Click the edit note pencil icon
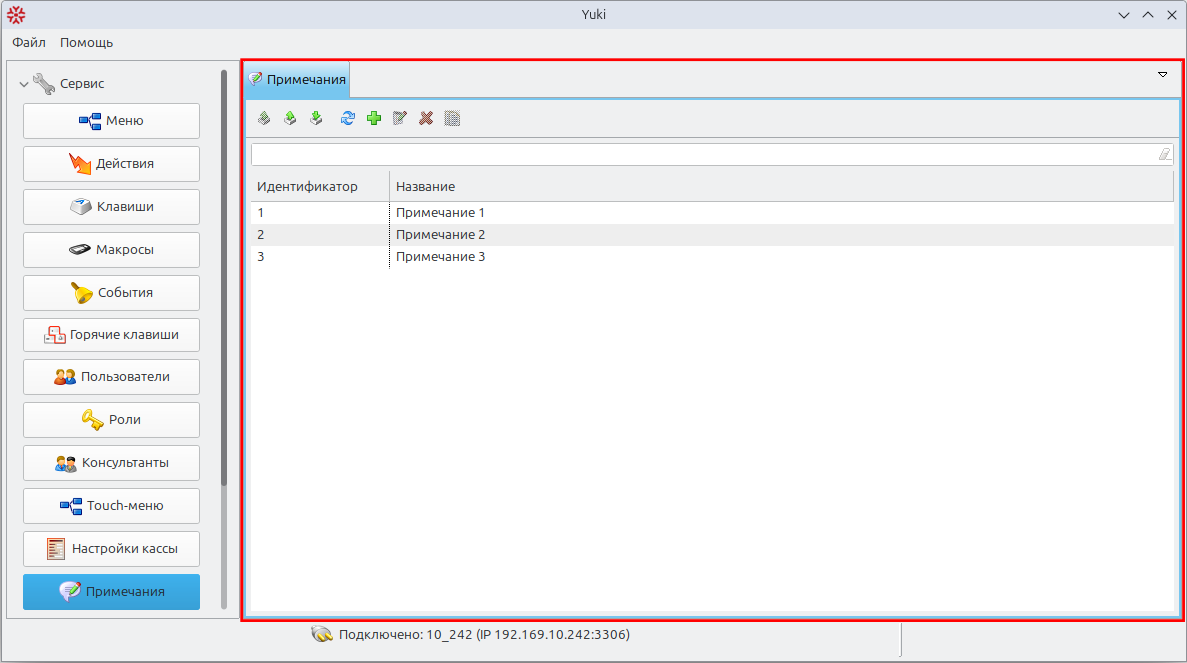The height and width of the screenshot is (663, 1187). [400, 118]
